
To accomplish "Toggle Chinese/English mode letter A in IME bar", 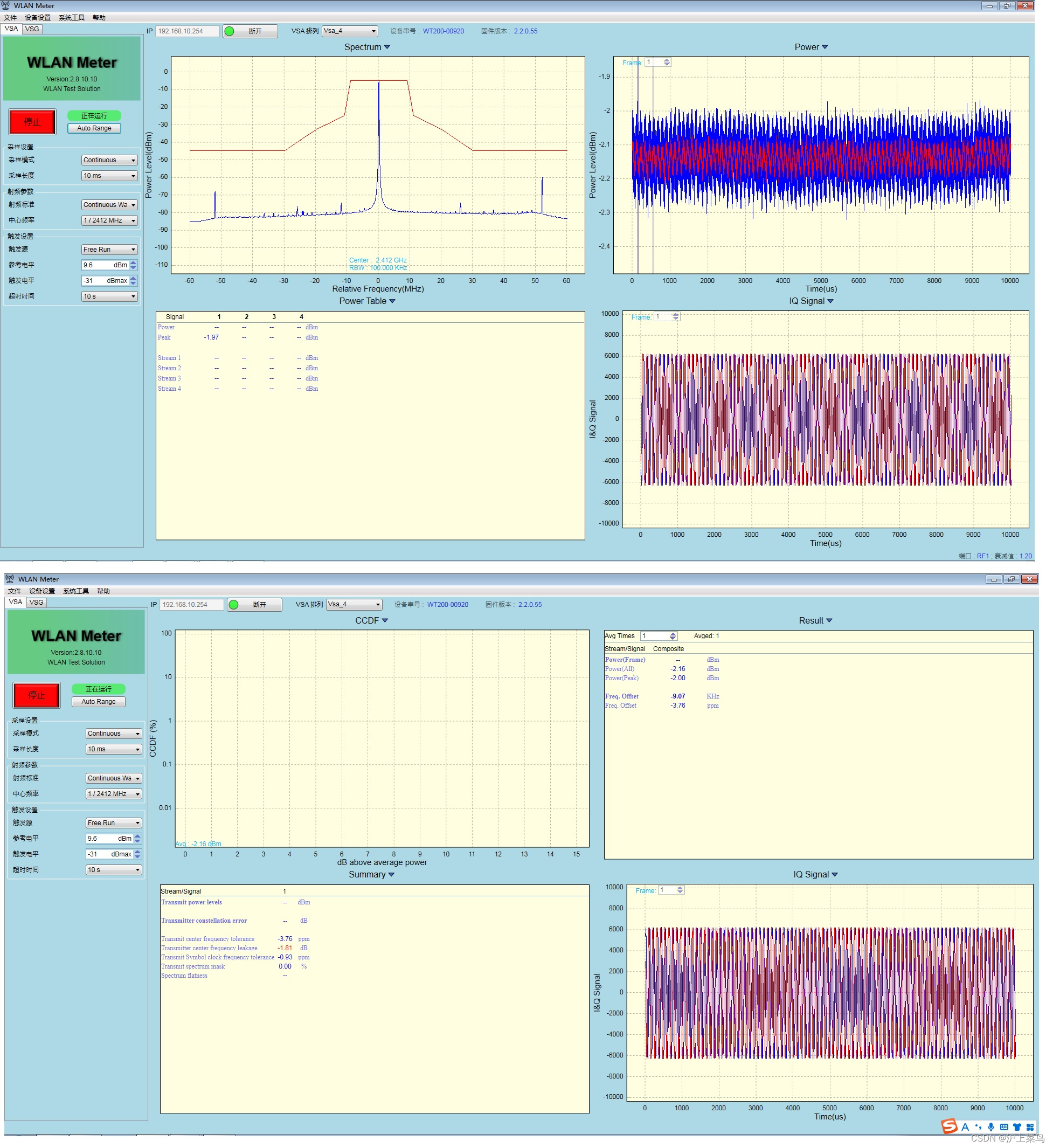I will 965,1127.
